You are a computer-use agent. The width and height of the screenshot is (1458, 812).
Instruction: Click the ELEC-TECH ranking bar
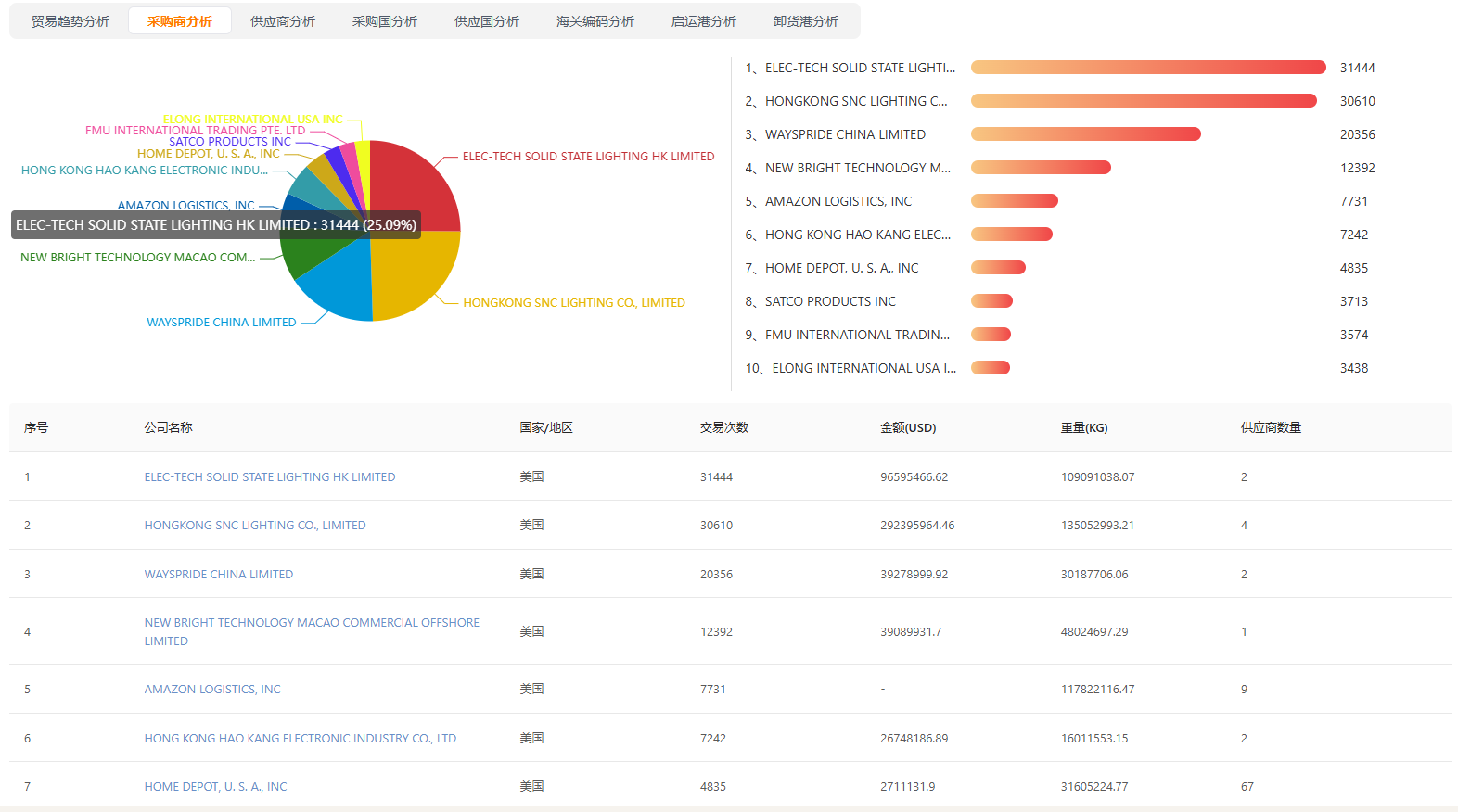[1148, 68]
